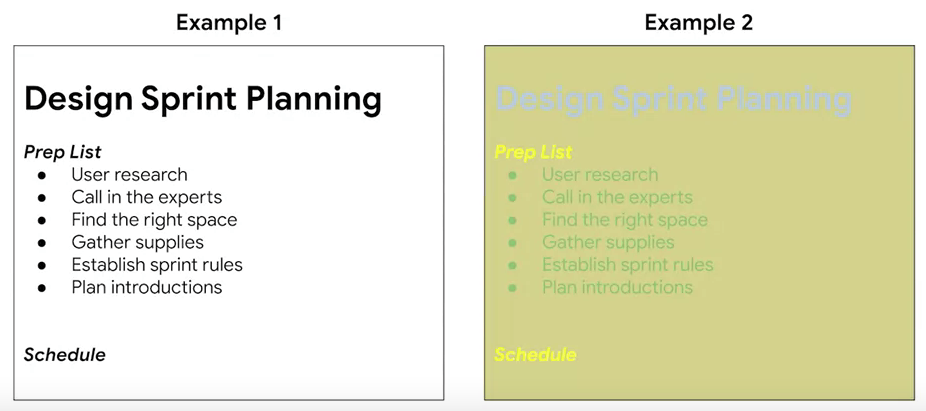Click the Example 1 heading
Screen dimensions: 926x411
(229, 23)
